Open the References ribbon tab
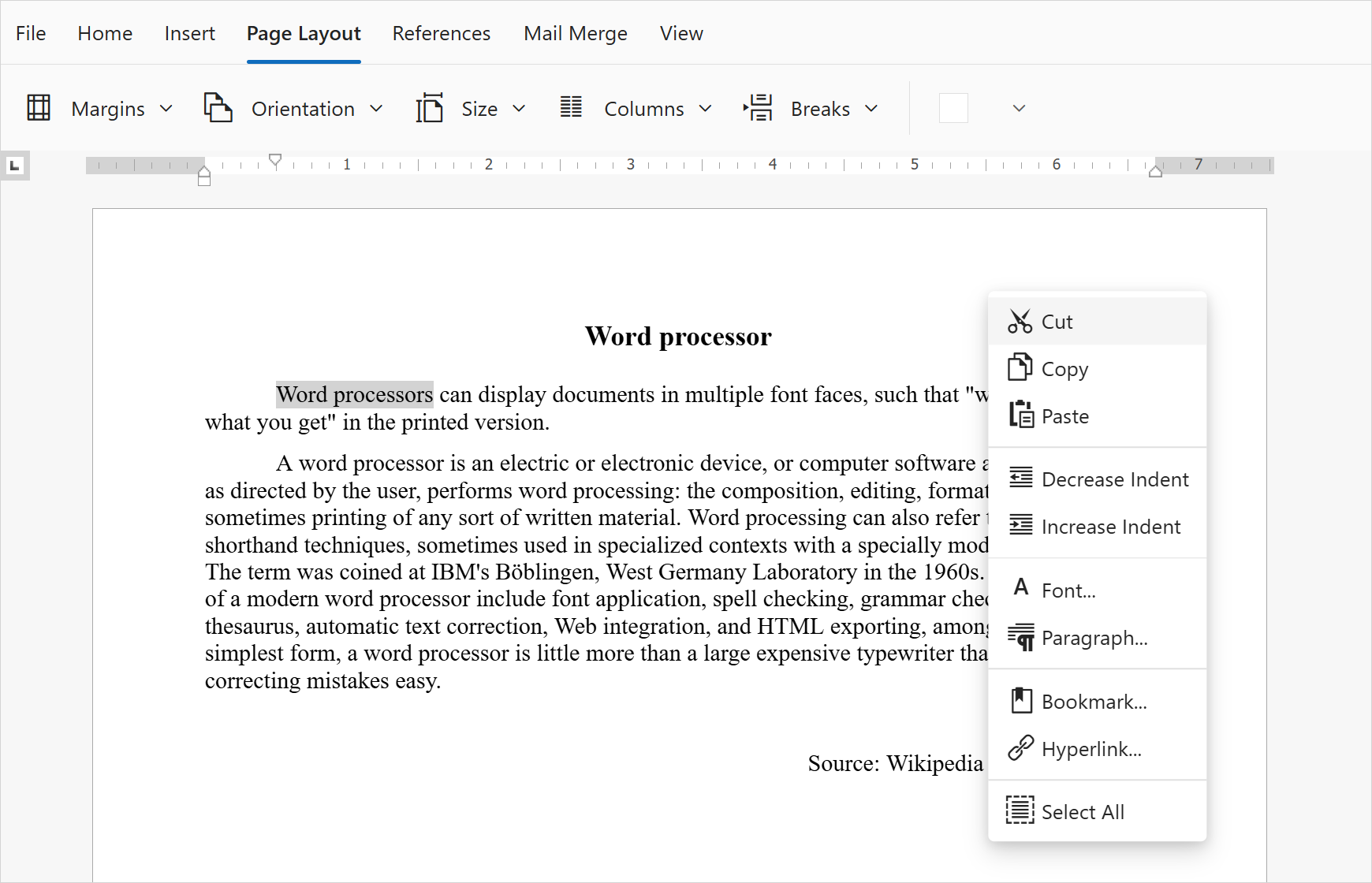1372x883 pixels. pyautogui.click(x=442, y=33)
